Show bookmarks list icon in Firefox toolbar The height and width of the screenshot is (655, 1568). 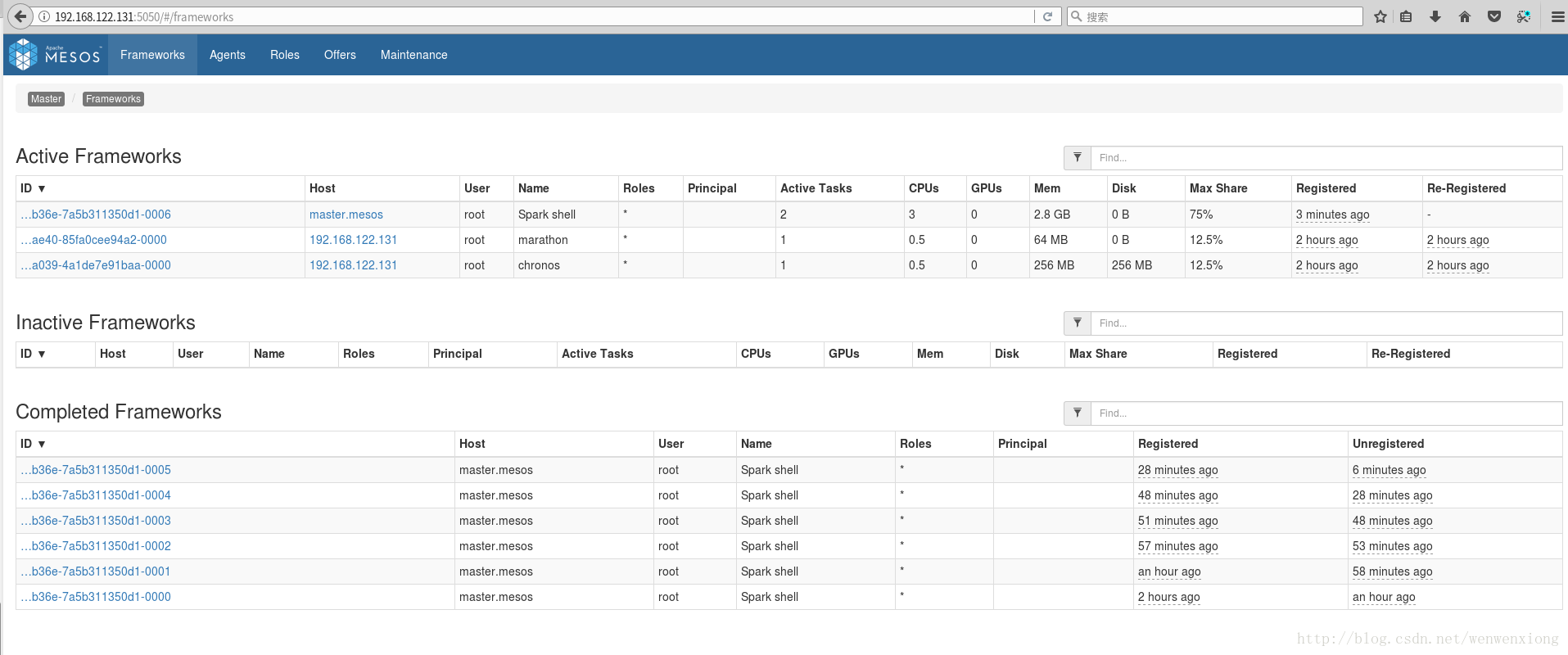1406,16
